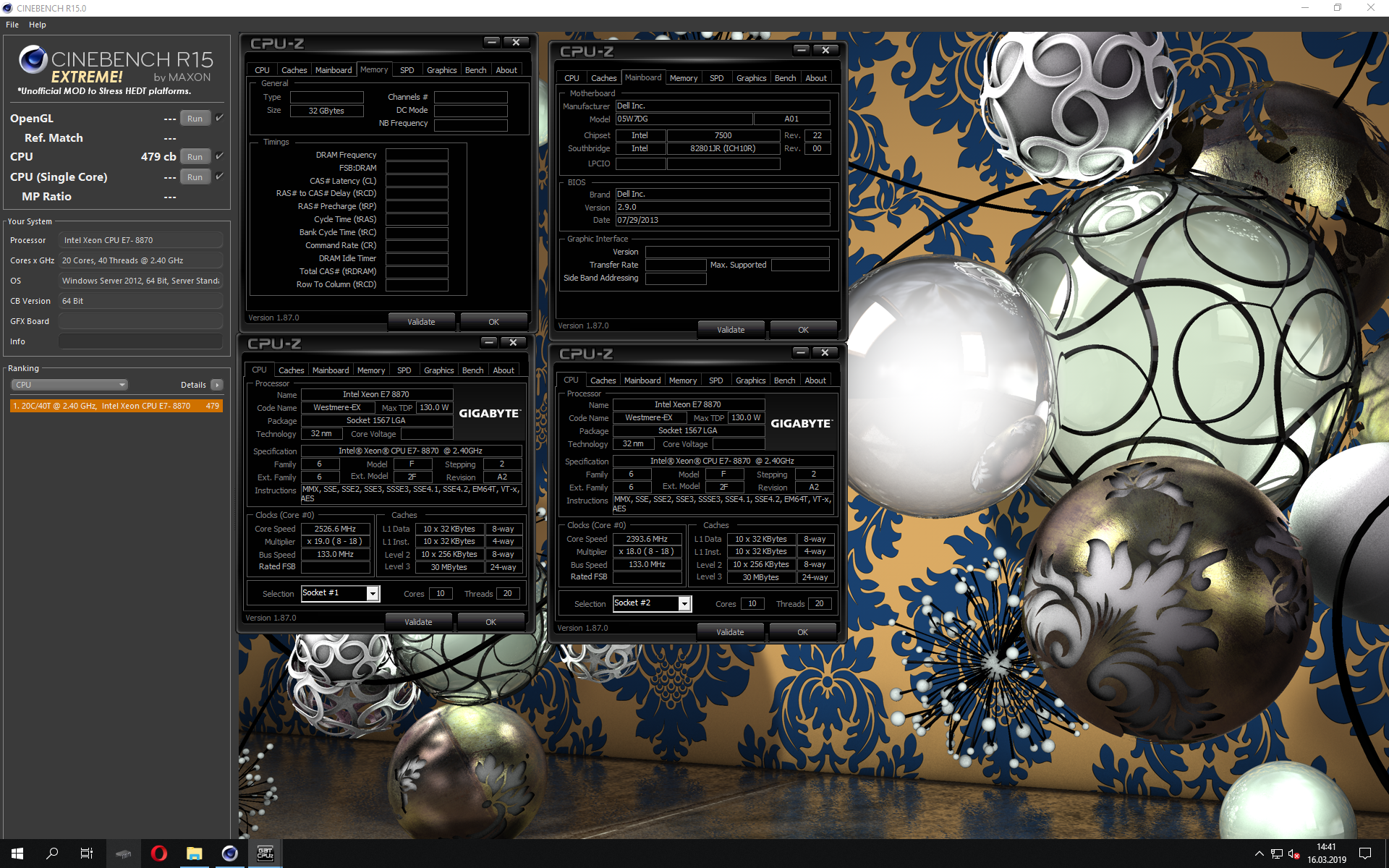Open Mainboard tab in Socket #2 CPU-Z window
Screen dimensions: 1389x868
(642, 380)
